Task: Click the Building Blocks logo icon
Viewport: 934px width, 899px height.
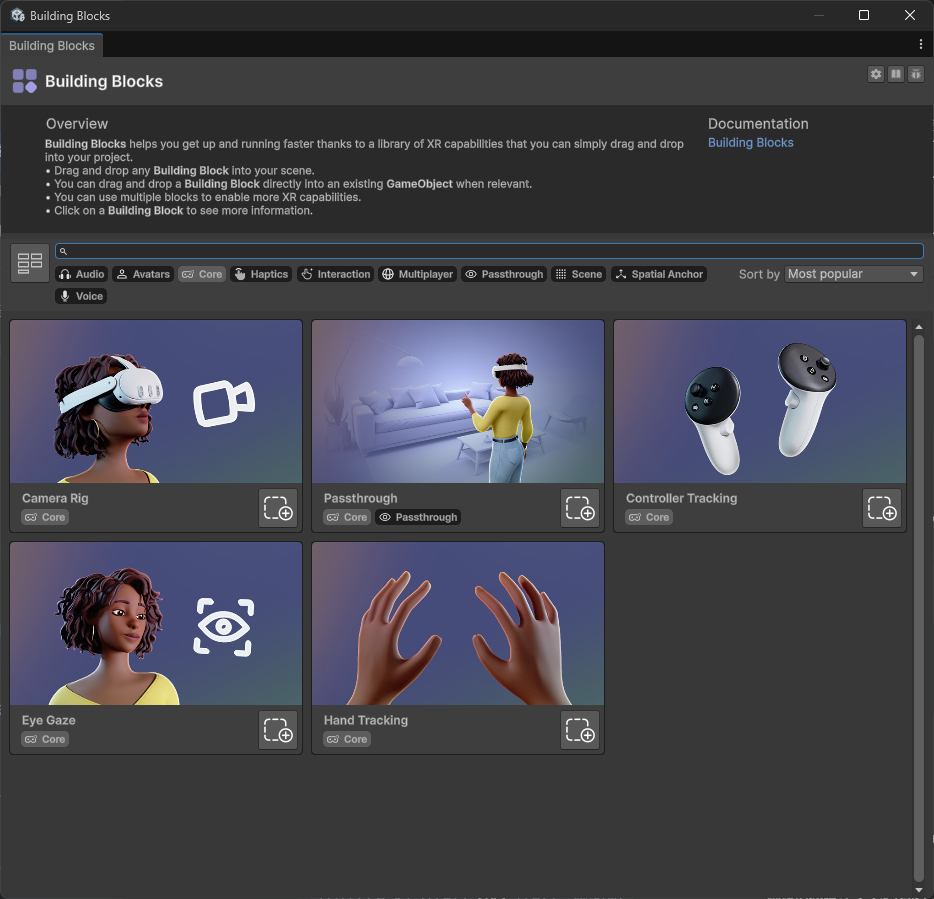Action: (x=25, y=81)
